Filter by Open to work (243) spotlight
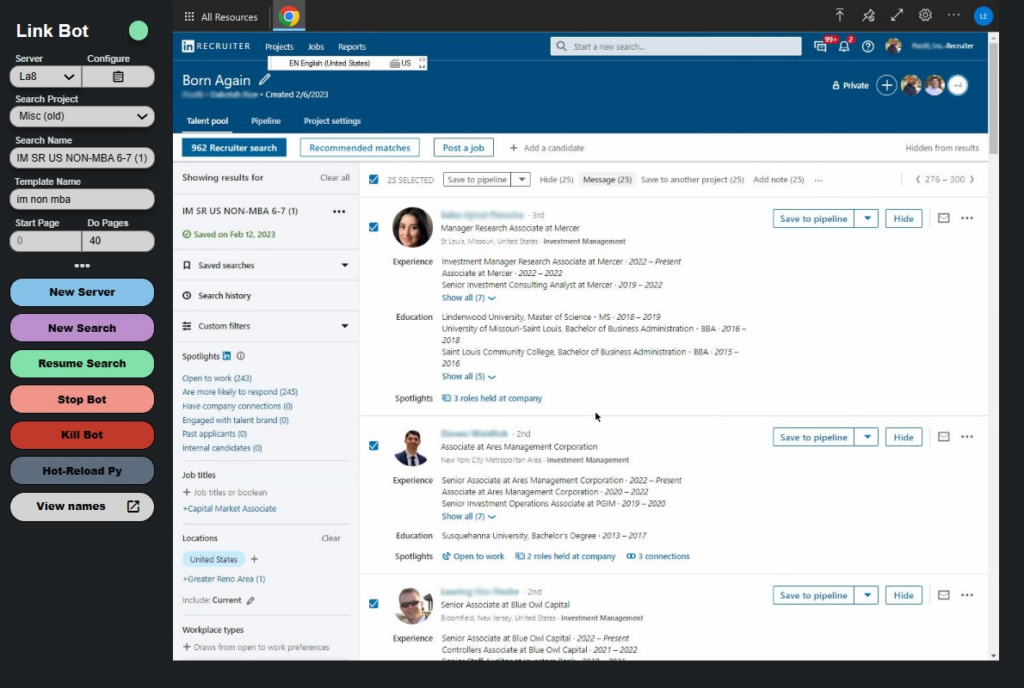This screenshot has width=1024, height=688. (217, 379)
